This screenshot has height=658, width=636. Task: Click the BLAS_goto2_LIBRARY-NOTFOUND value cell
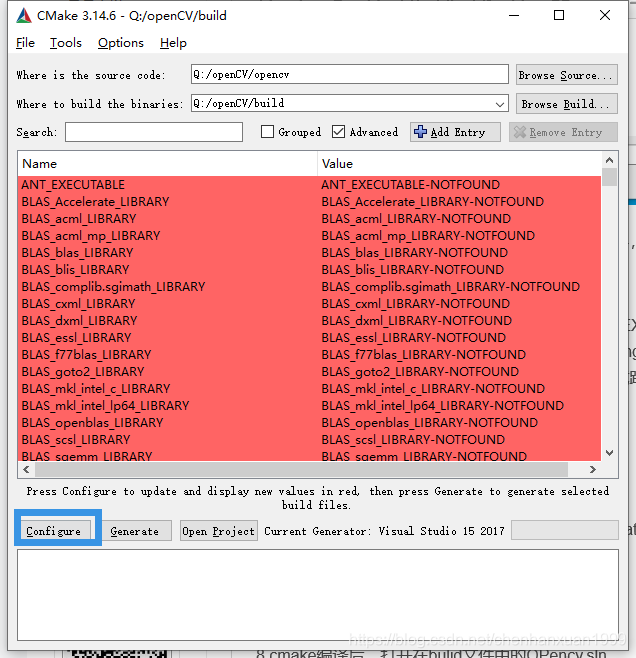420,371
